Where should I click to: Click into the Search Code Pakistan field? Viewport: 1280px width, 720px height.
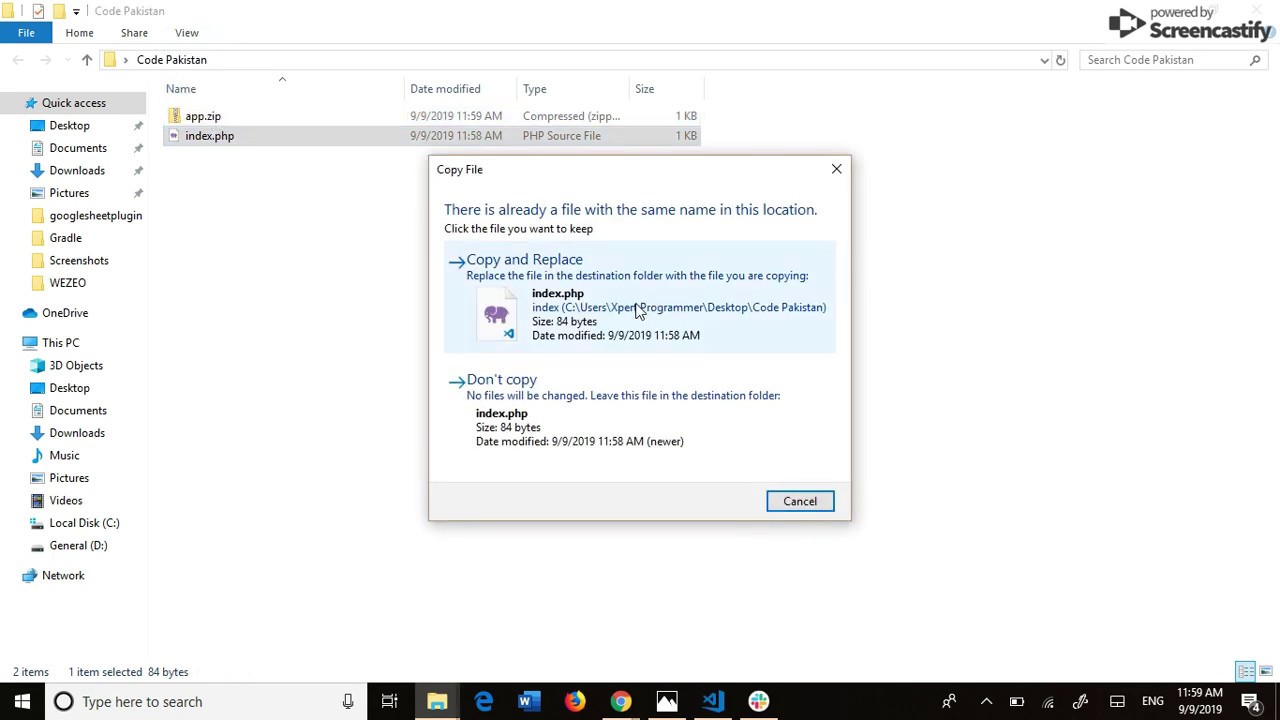point(1165,60)
